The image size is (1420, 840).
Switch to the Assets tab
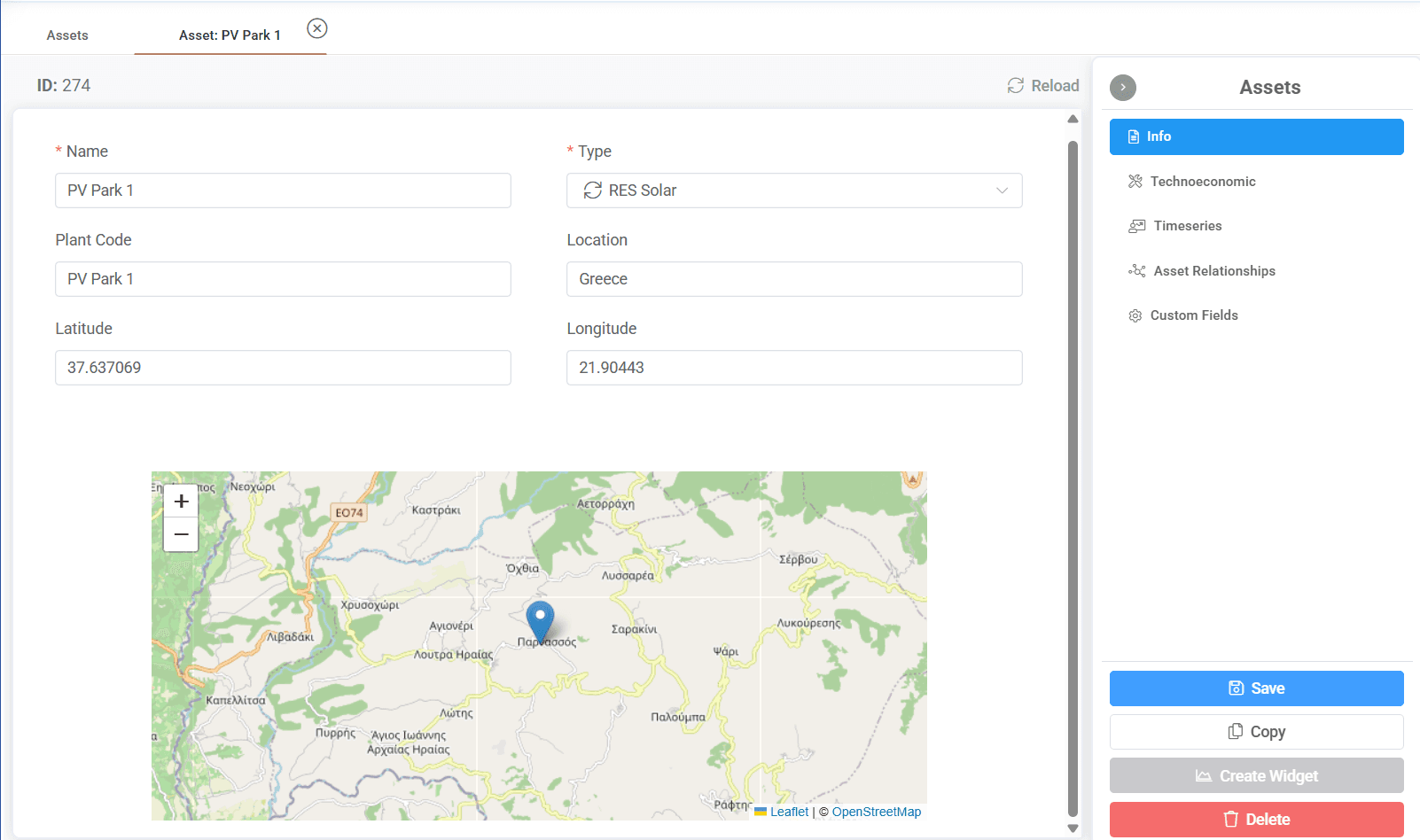(67, 35)
